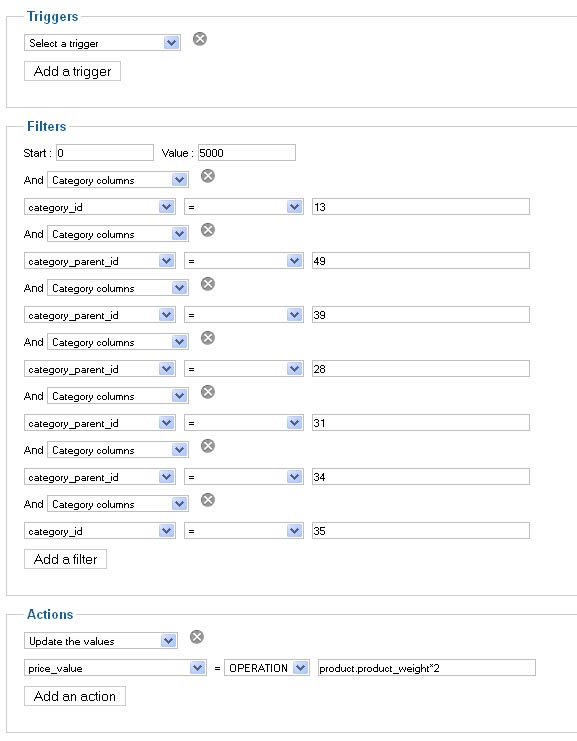Screen dimensions: 577x741
Task: Delete the category_id 35 filter
Action: point(208,500)
